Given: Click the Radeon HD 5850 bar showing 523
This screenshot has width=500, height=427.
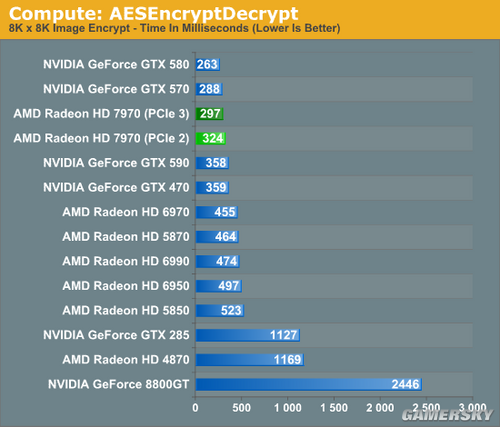Looking at the screenshot, I should pyautogui.click(x=220, y=310).
